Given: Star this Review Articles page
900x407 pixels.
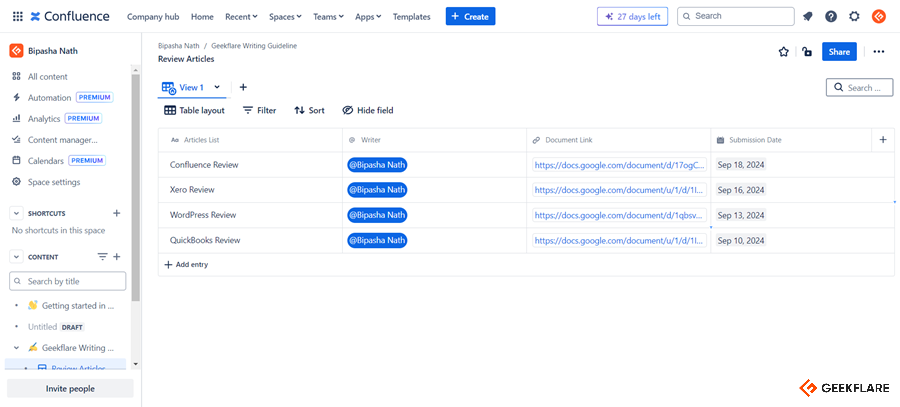Looking at the screenshot, I should tap(783, 52).
